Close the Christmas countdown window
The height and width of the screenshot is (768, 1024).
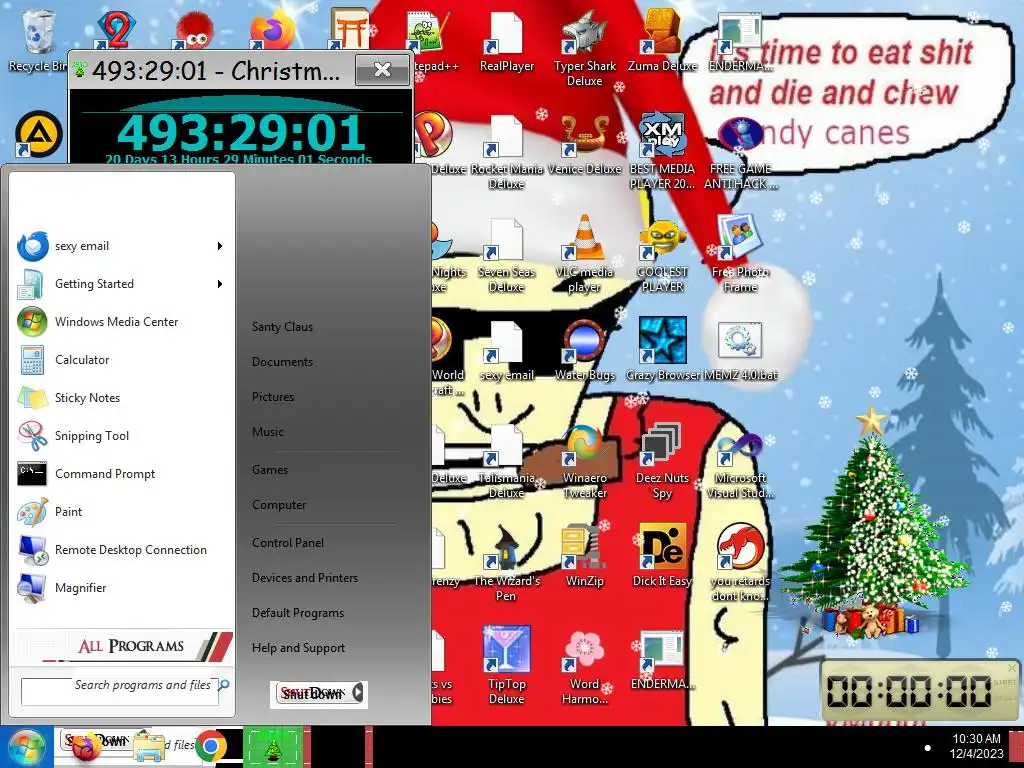tap(382, 69)
